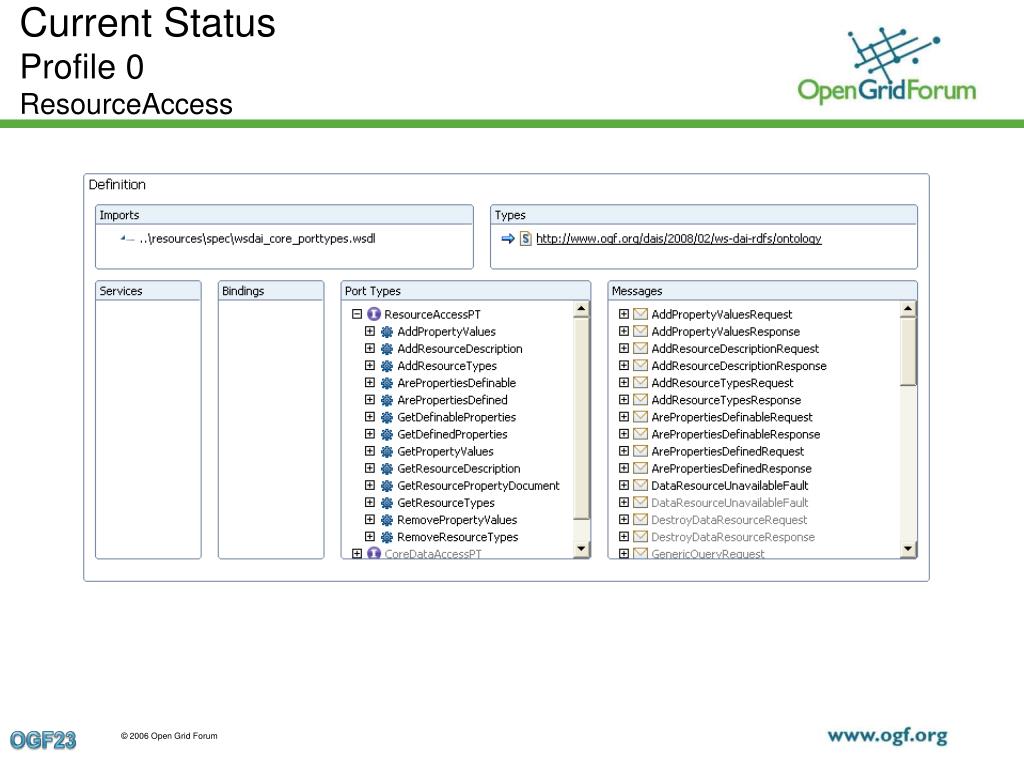This screenshot has height=768, width=1024.
Task: Click the gear icon beside AddResourceTypes operation
Action: 387,366
